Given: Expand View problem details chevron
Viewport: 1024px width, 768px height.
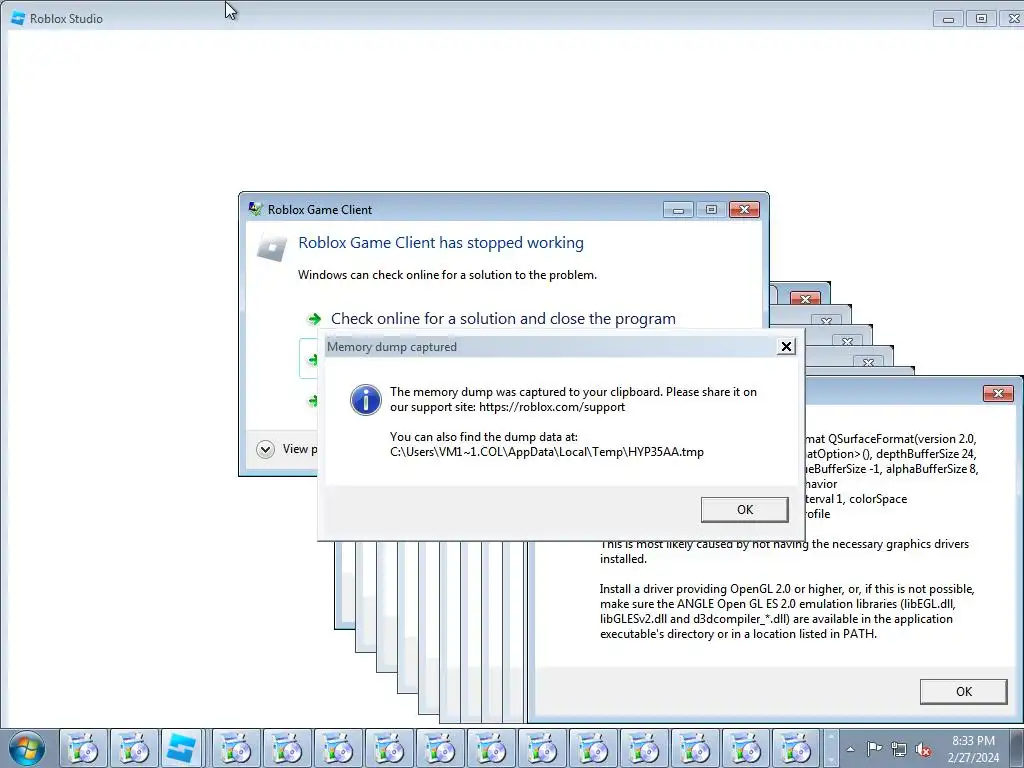Looking at the screenshot, I should 265,449.
